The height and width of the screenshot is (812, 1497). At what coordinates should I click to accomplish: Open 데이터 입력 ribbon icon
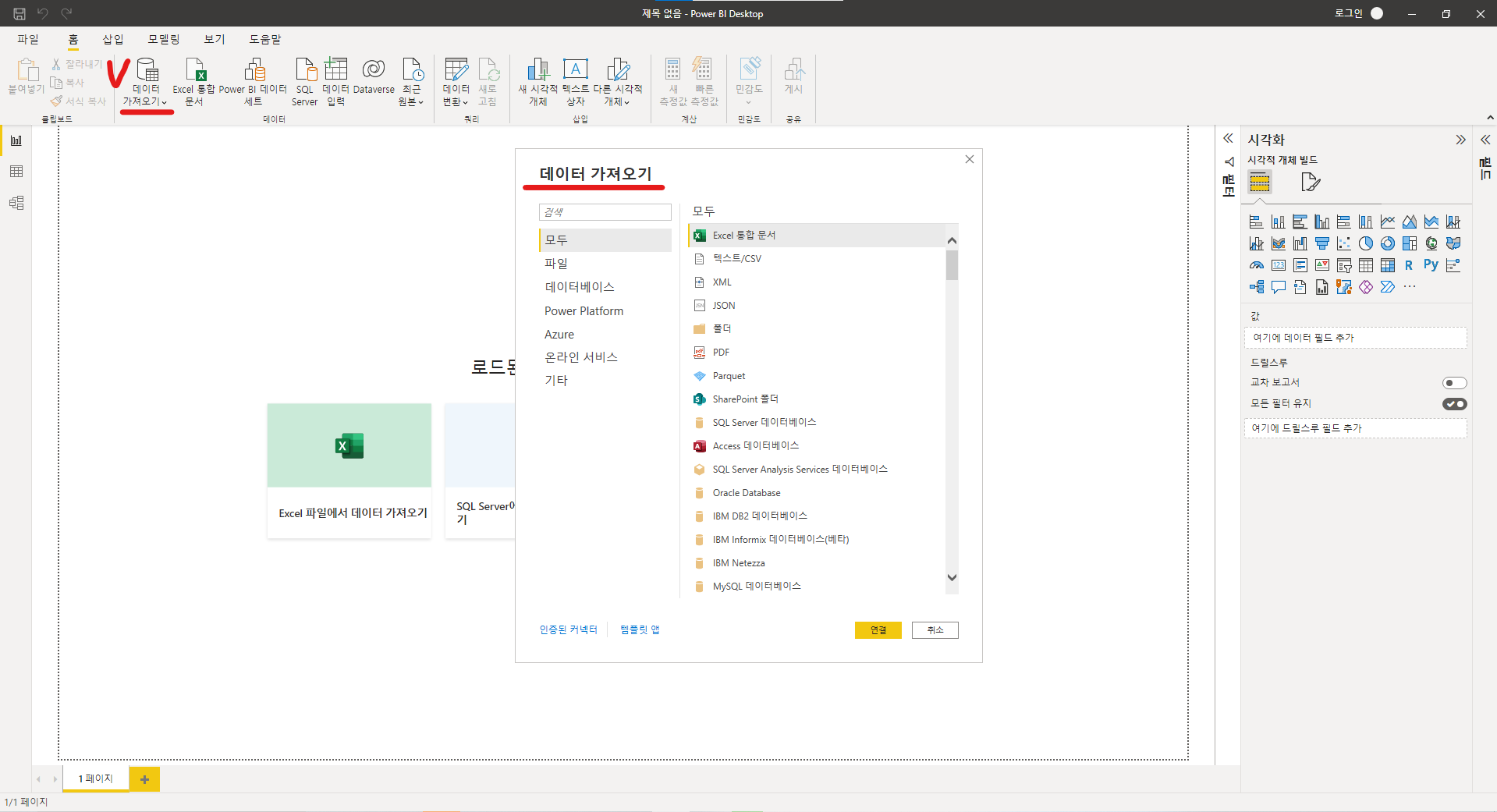[x=336, y=82]
